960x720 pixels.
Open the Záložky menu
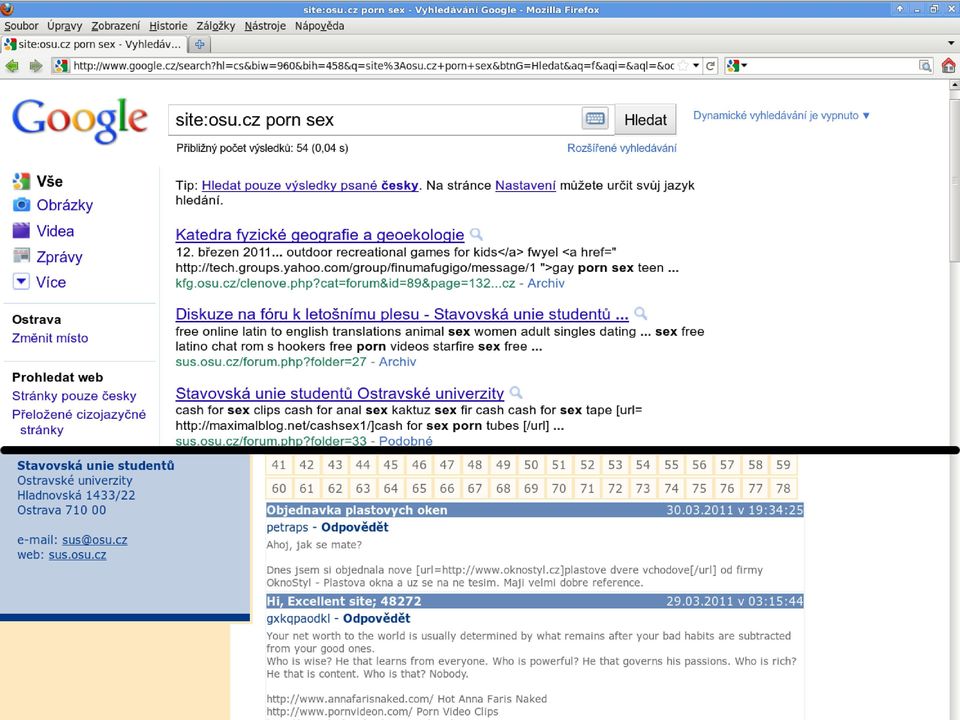point(216,26)
